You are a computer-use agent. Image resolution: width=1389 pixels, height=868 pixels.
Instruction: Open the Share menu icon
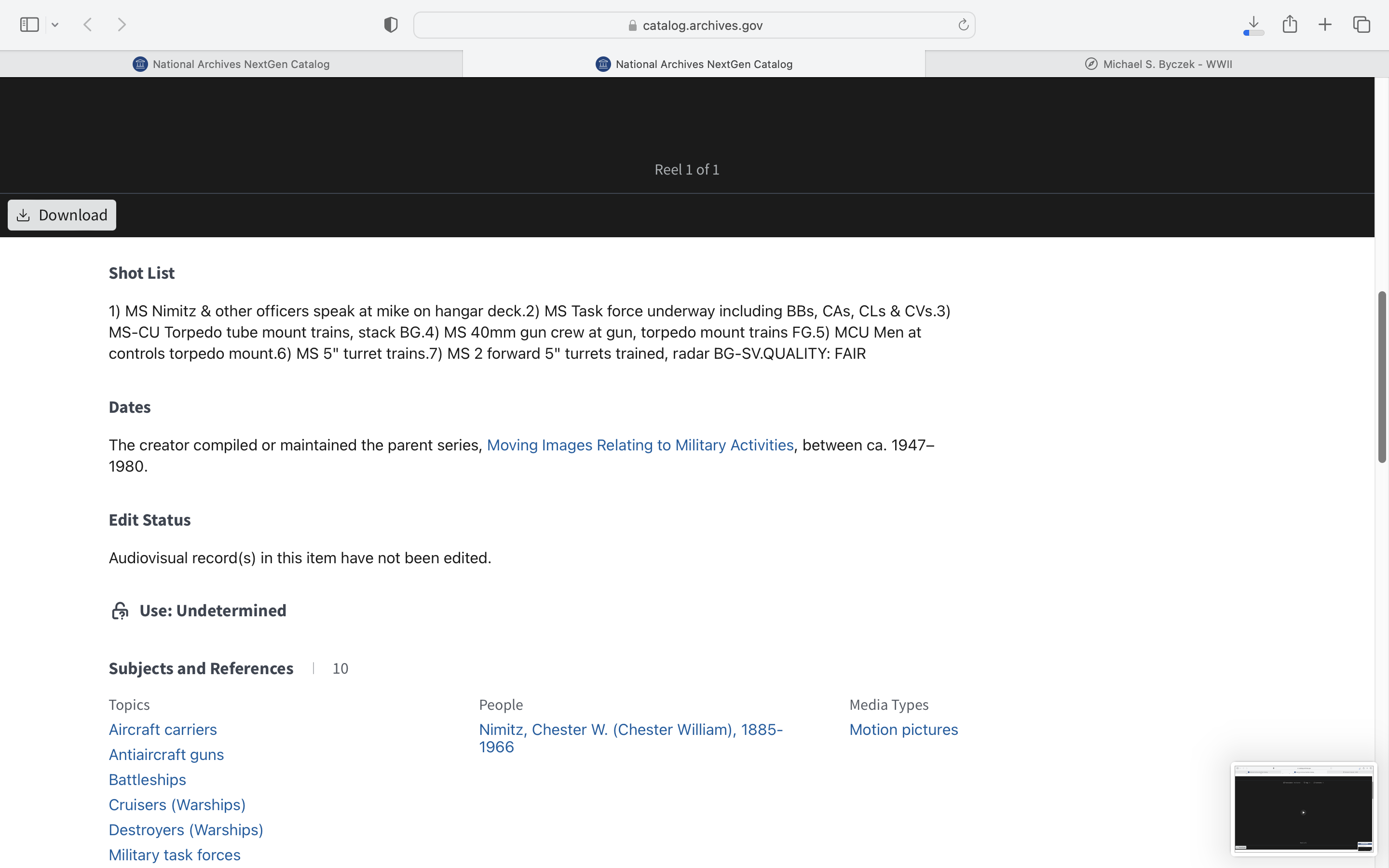coord(1290,25)
